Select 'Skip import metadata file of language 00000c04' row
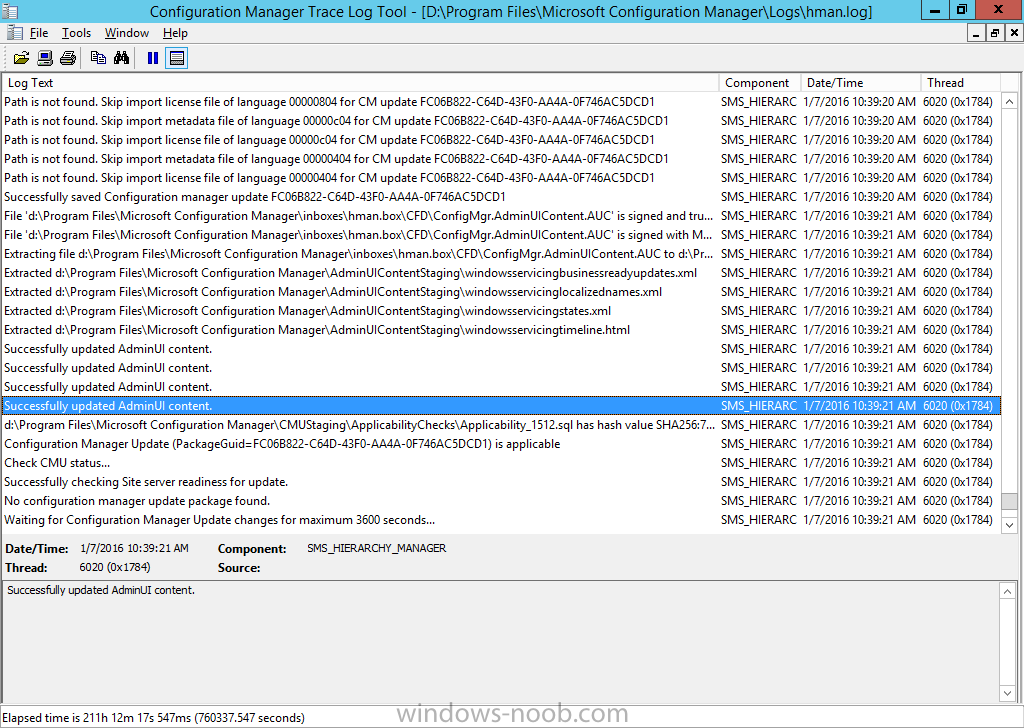Image resolution: width=1024 pixels, height=728 pixels. point(501,121)
